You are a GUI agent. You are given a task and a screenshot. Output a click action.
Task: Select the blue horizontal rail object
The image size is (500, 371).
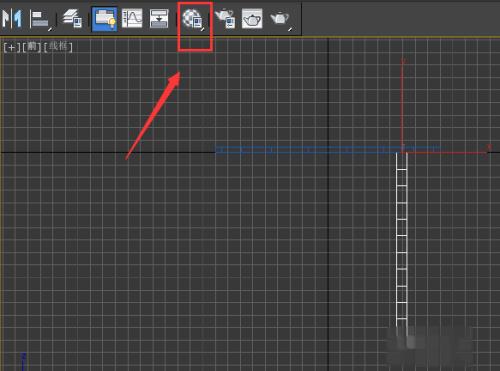[x=328, y=150]
